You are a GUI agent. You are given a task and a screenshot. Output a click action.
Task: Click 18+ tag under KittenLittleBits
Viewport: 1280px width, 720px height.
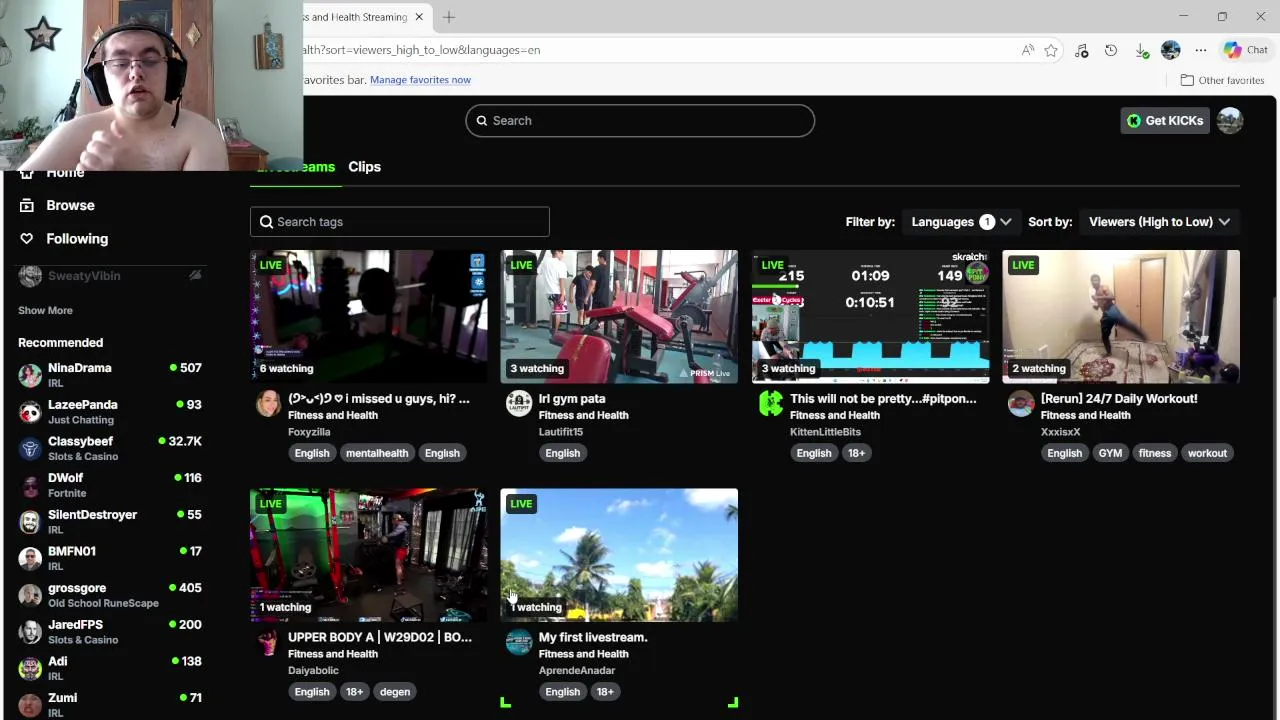857,453
